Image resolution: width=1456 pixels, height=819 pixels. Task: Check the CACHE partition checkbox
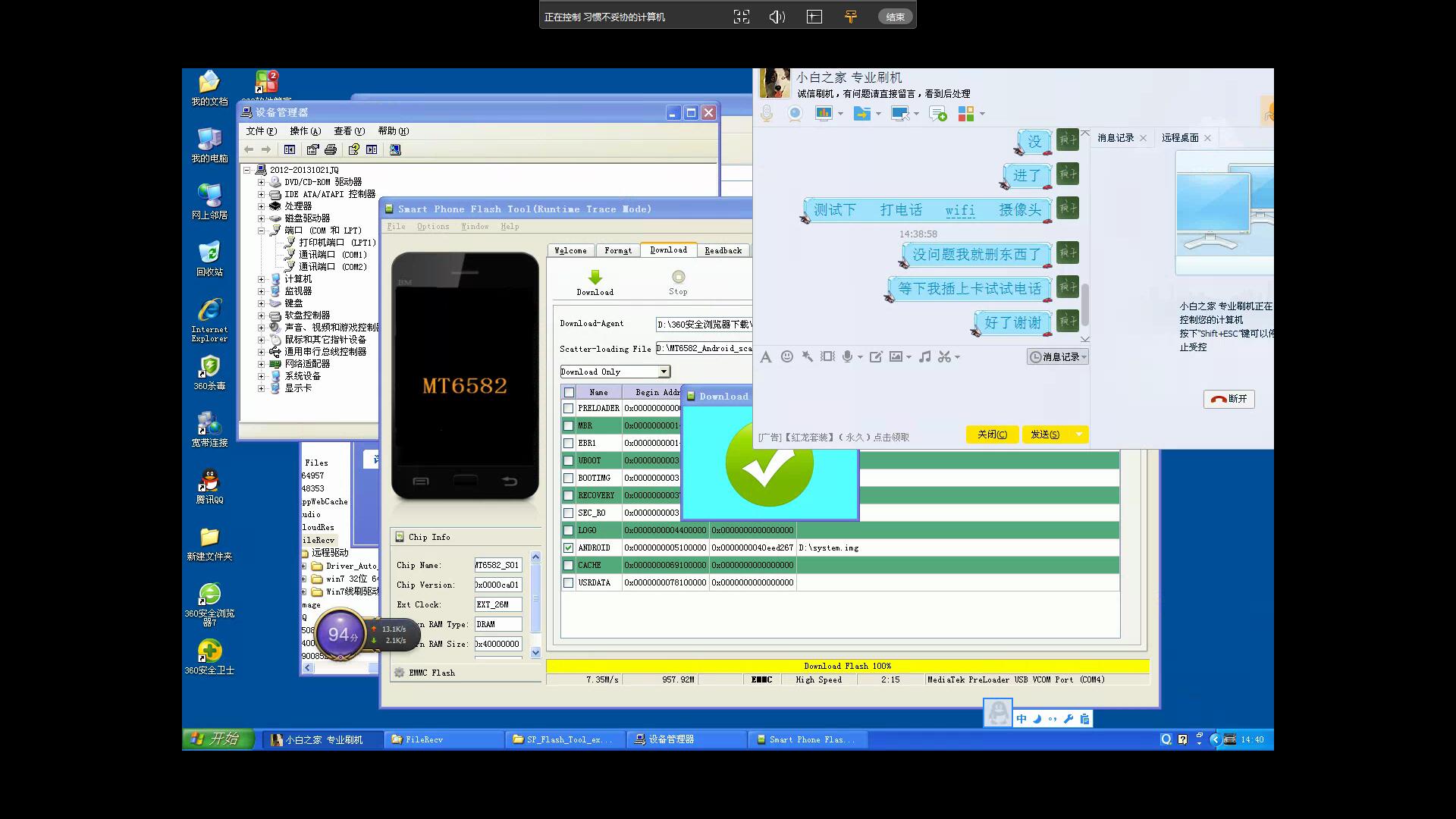click(568, 565)
